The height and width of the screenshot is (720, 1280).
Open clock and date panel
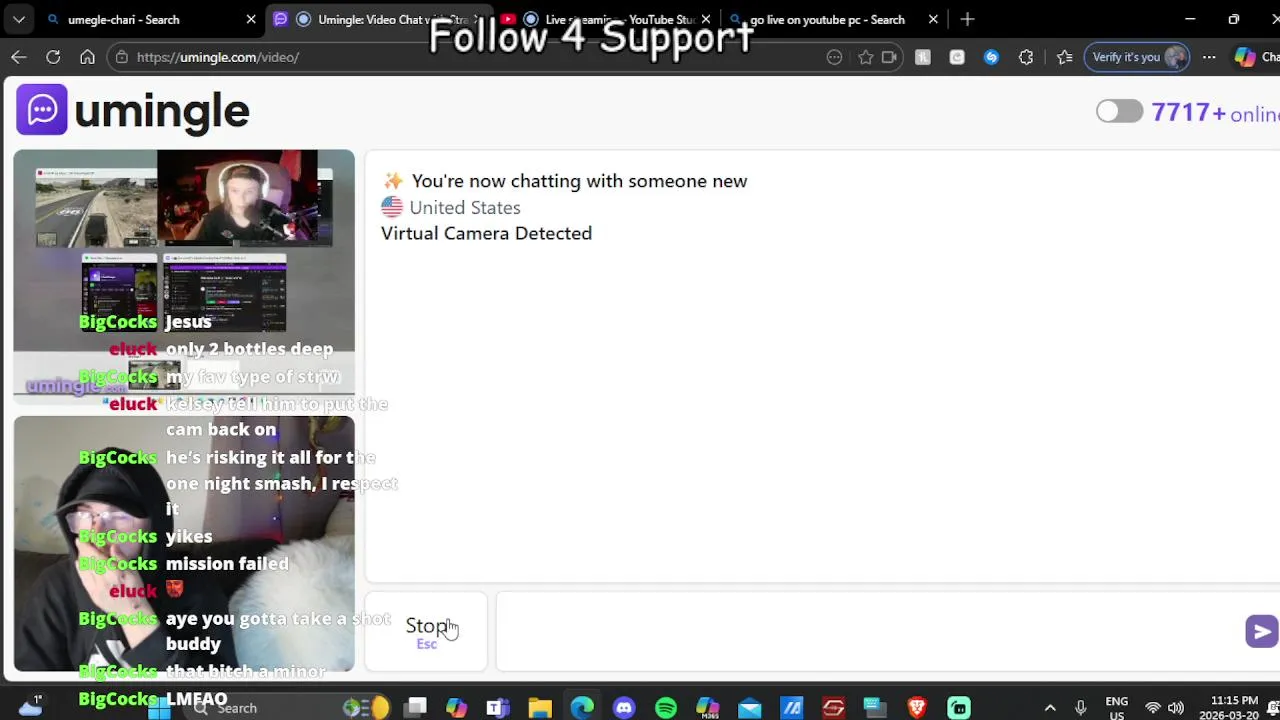[1233, 708]
